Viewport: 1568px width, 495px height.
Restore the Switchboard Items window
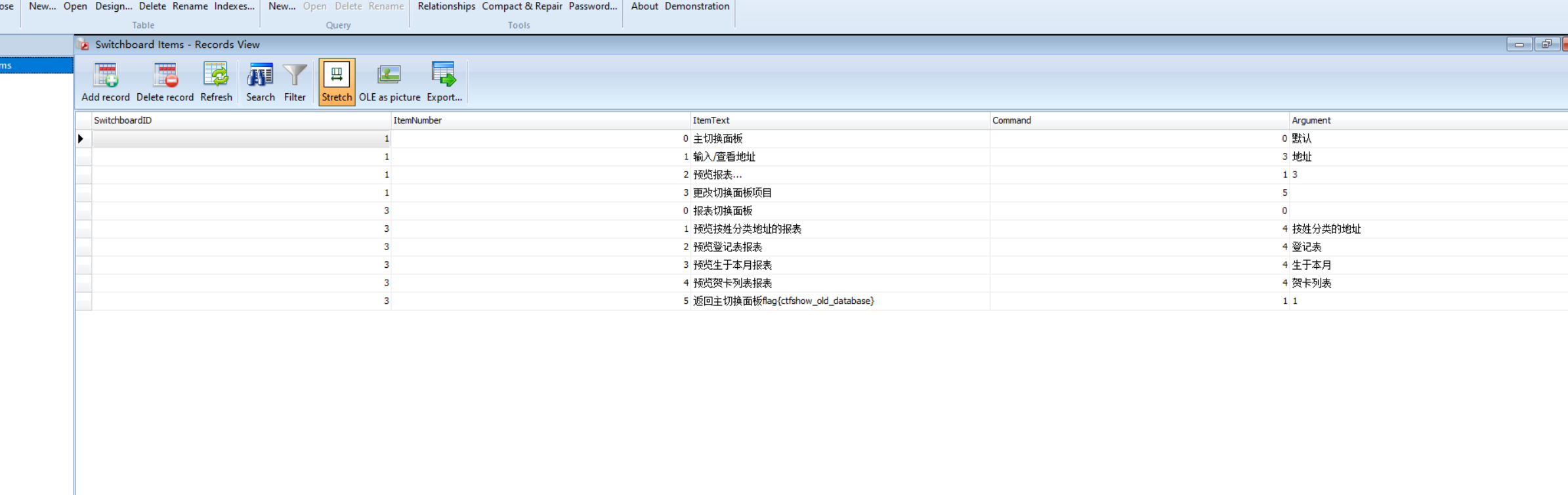(1546, 45)
